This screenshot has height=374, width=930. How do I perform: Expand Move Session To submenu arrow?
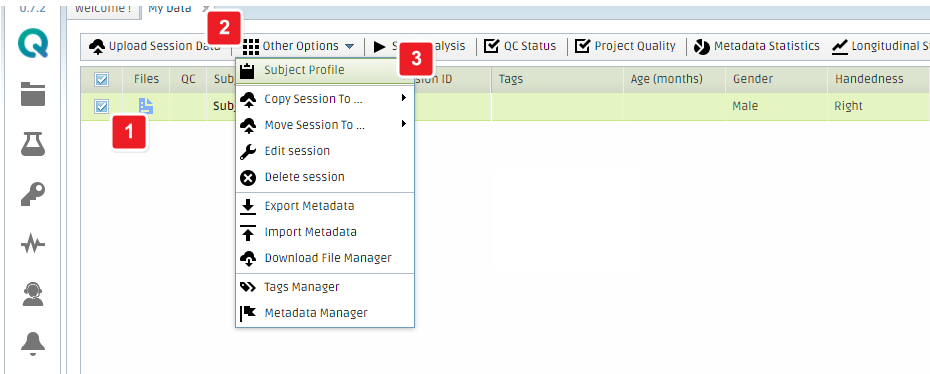point(404,124)
